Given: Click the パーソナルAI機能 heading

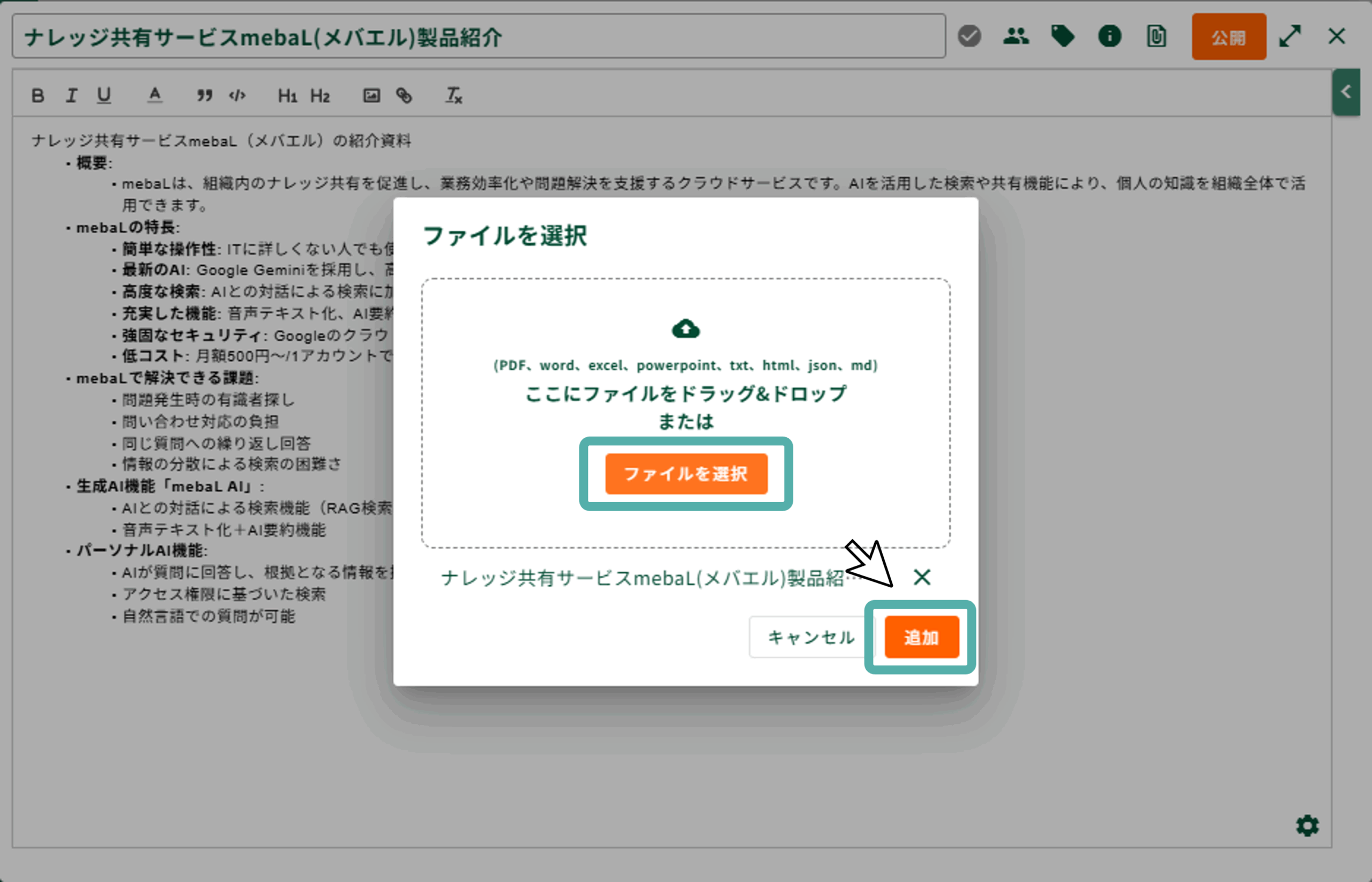Looking at the screenshot, I should pyautogui.click(x=141, y=550).
